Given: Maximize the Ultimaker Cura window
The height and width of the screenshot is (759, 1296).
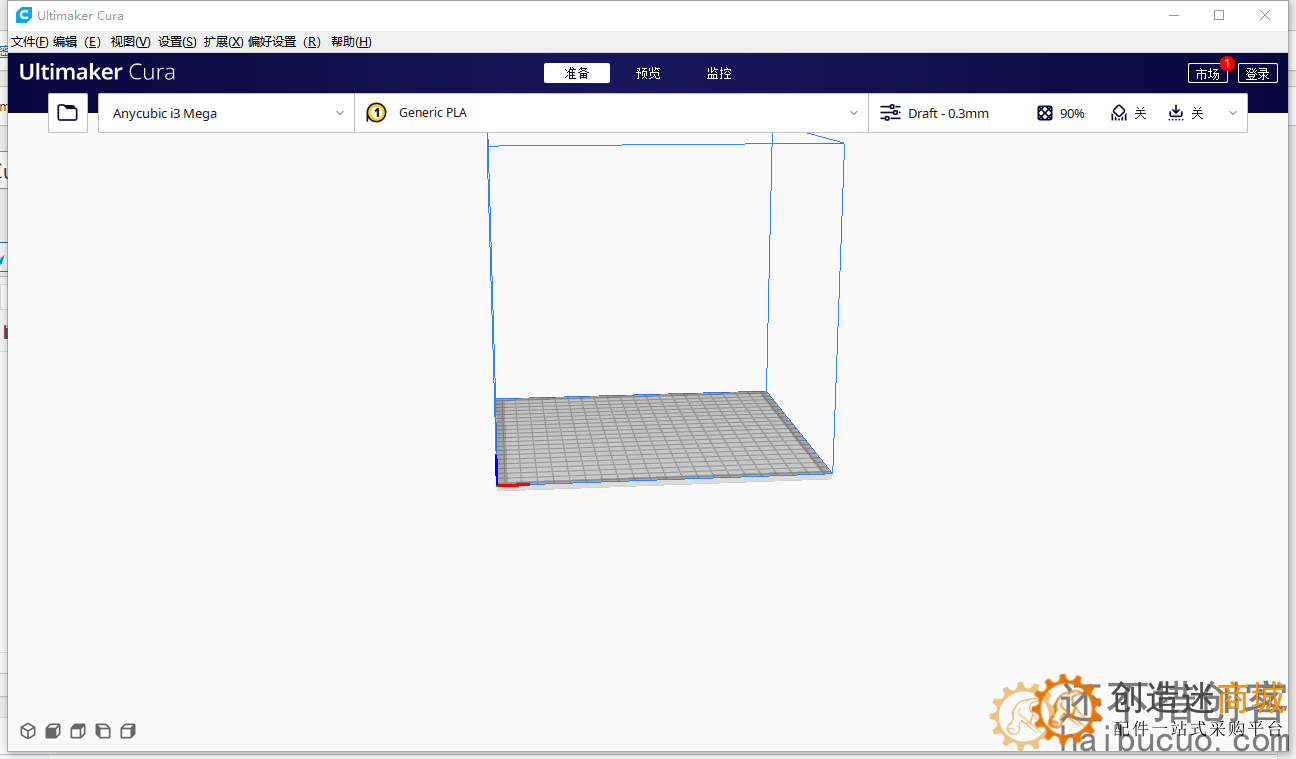Looking at the screenshot, I should coord(1219,15).
